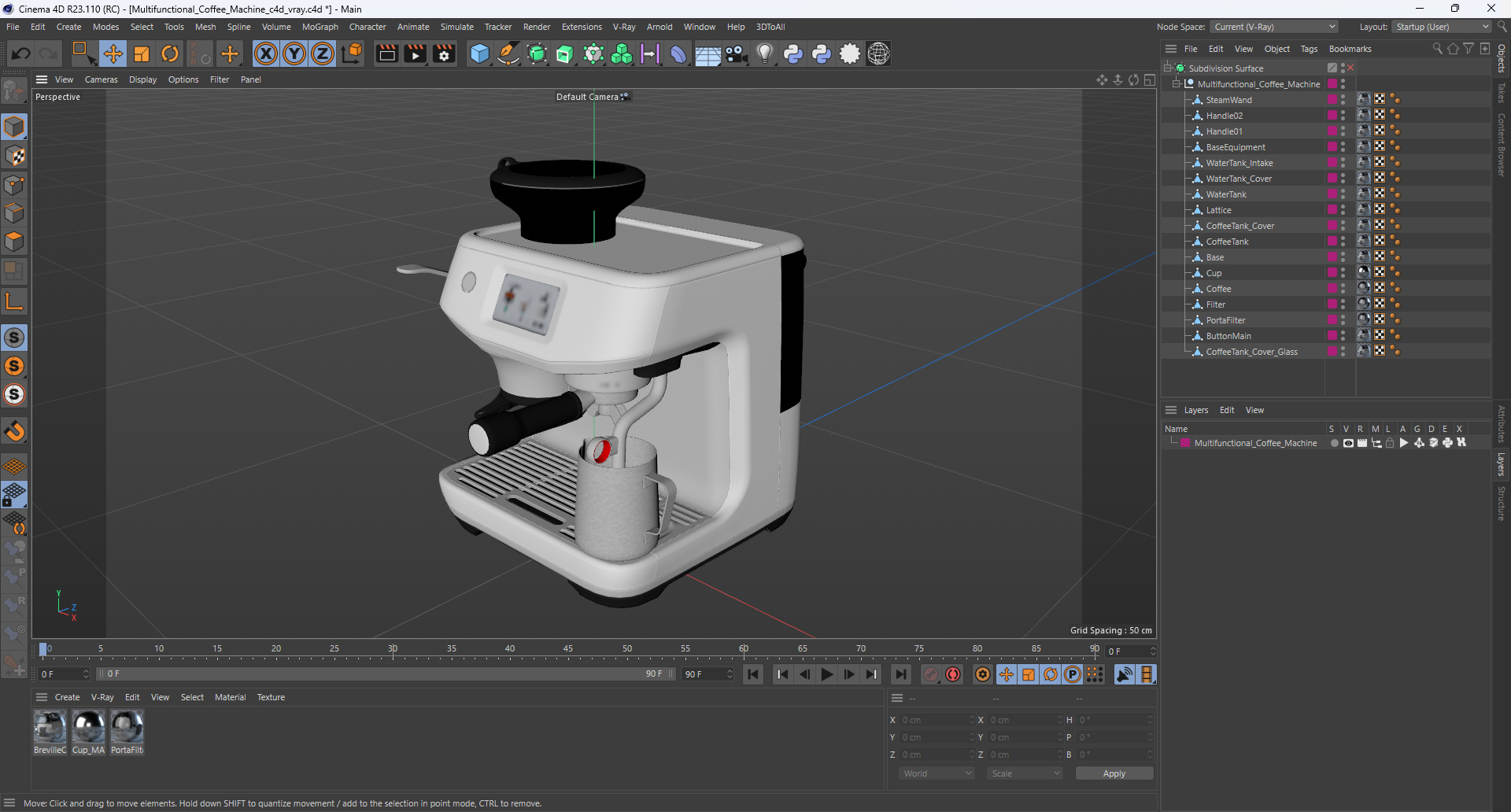This screenshot has height=812, width=1511.
Task: Click the globe icon in toolbar
Action: pos(879,54)
